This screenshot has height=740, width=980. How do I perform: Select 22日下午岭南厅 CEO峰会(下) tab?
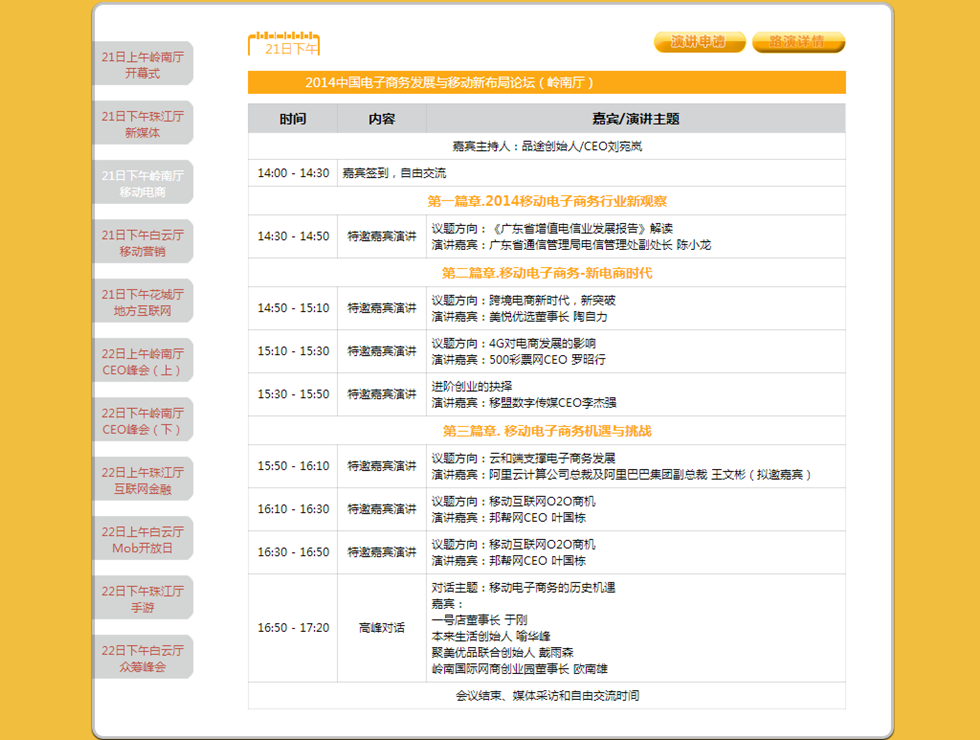click(142, 420)
